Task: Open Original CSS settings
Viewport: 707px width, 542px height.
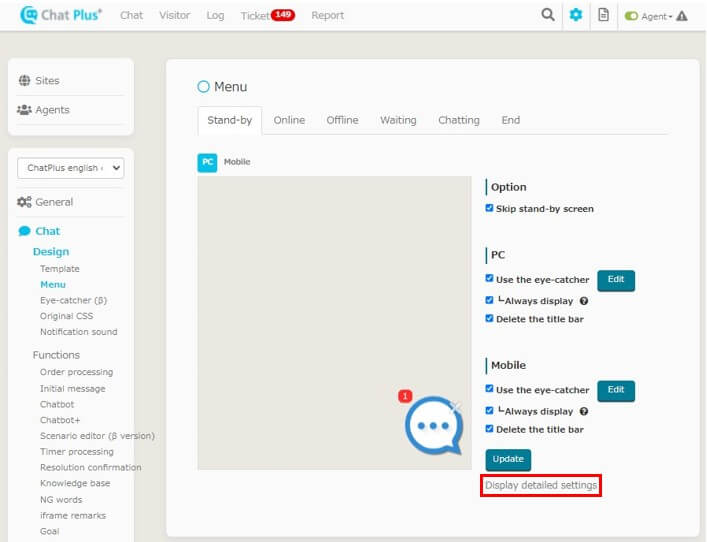Action: [66, 316]
